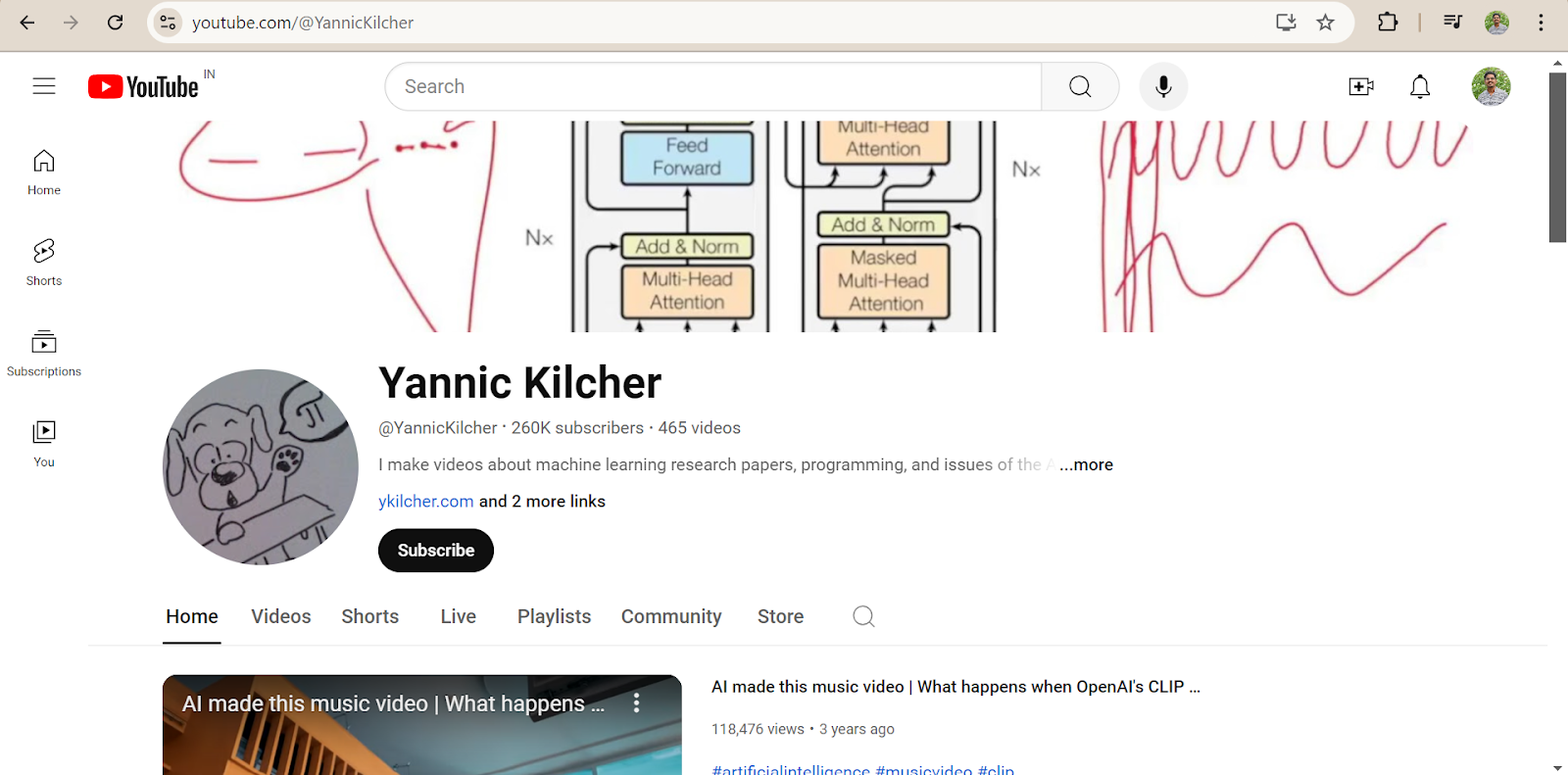Click the search magnifier button

[x=1080, y=86]
